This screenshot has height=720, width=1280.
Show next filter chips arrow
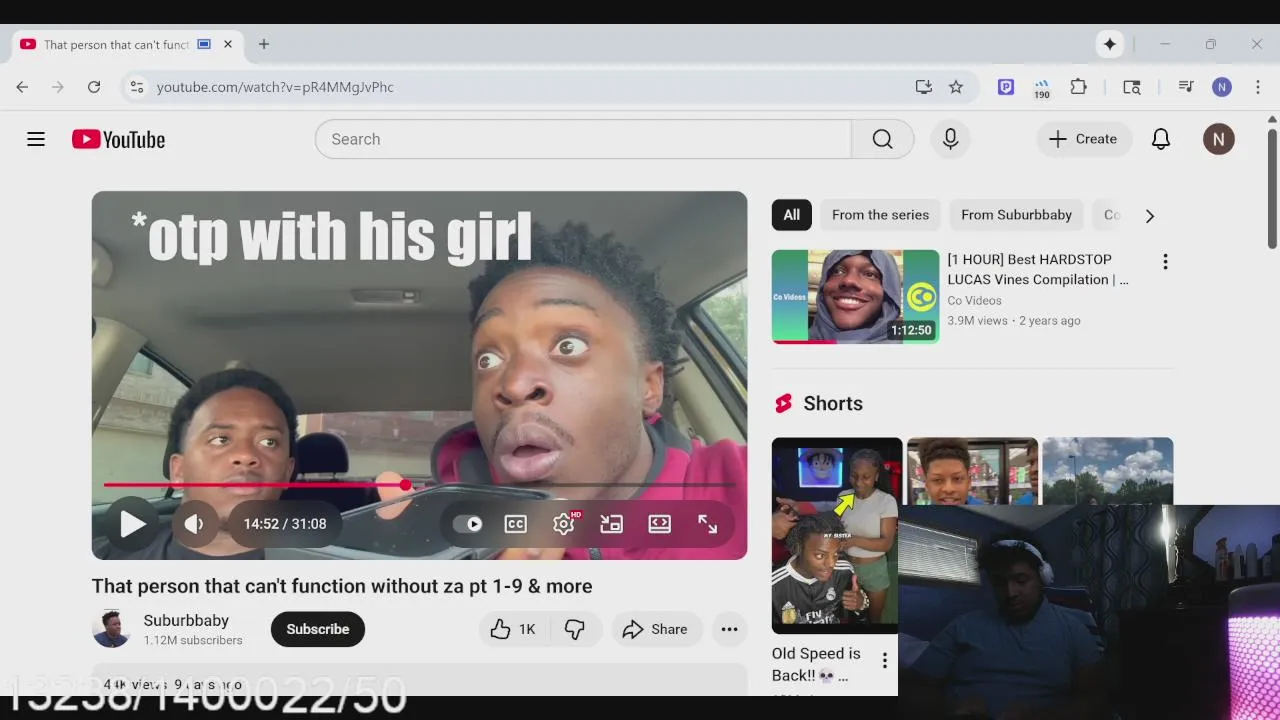(x=1149, y=215)
